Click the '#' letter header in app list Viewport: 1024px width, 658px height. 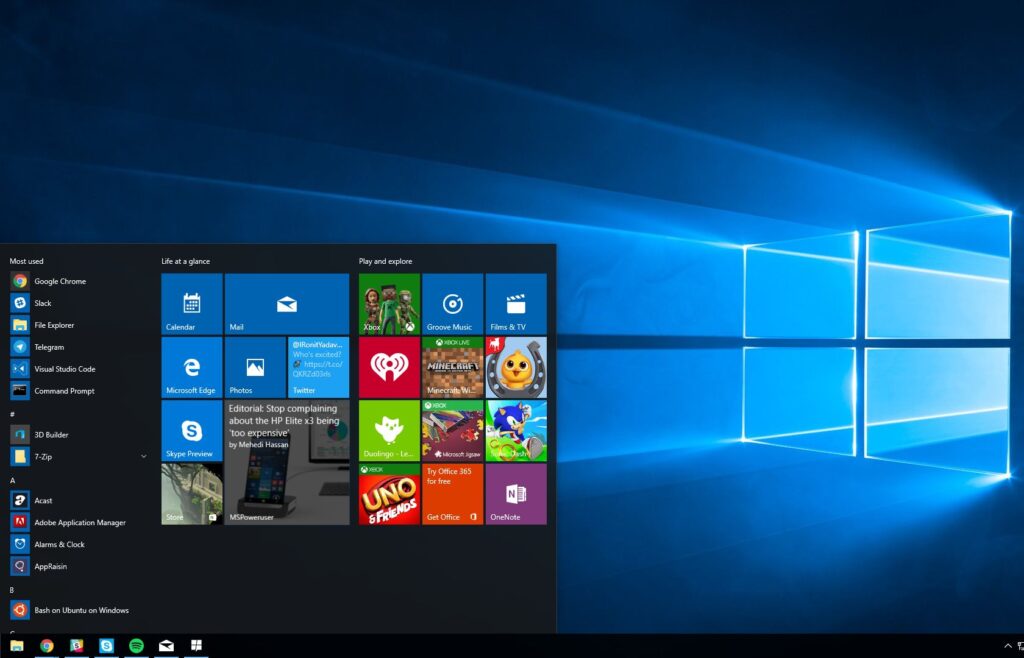(12, 414)
